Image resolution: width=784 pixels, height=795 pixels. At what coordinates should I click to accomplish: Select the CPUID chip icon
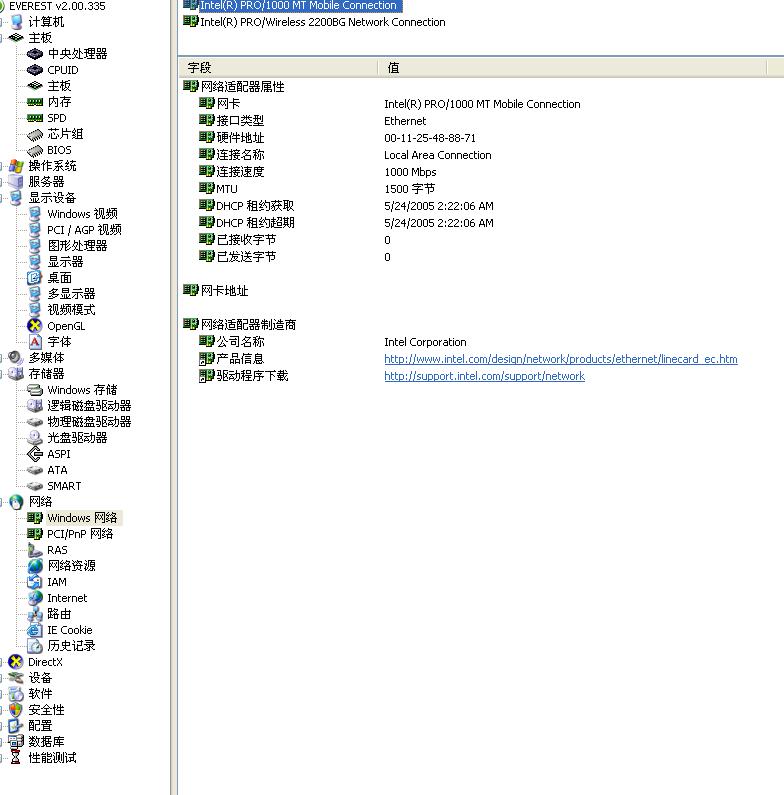[34, 70]
